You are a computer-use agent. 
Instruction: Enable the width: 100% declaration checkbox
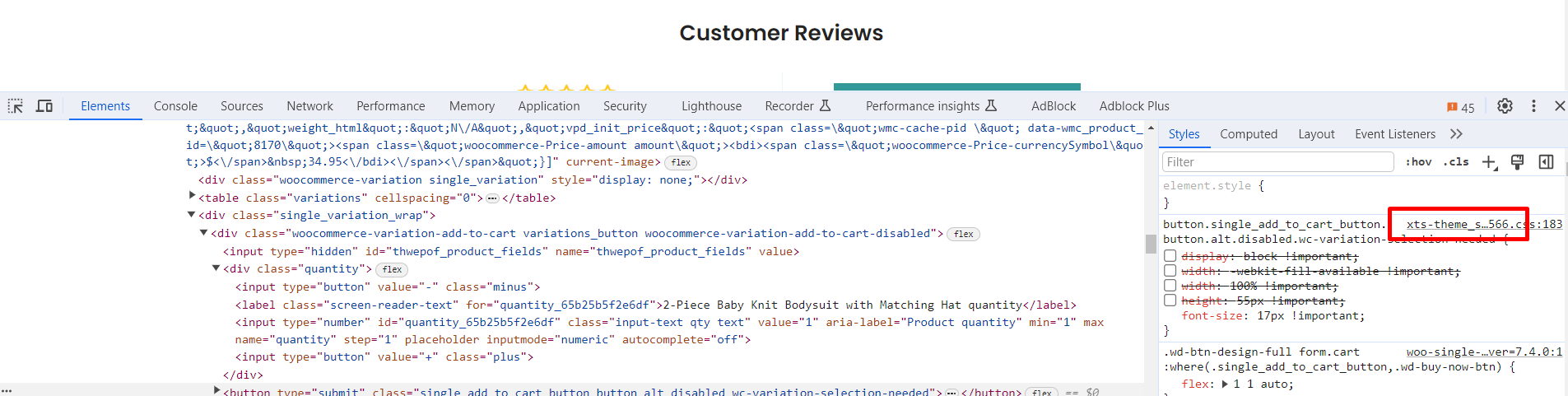[x=1170, y=286]
